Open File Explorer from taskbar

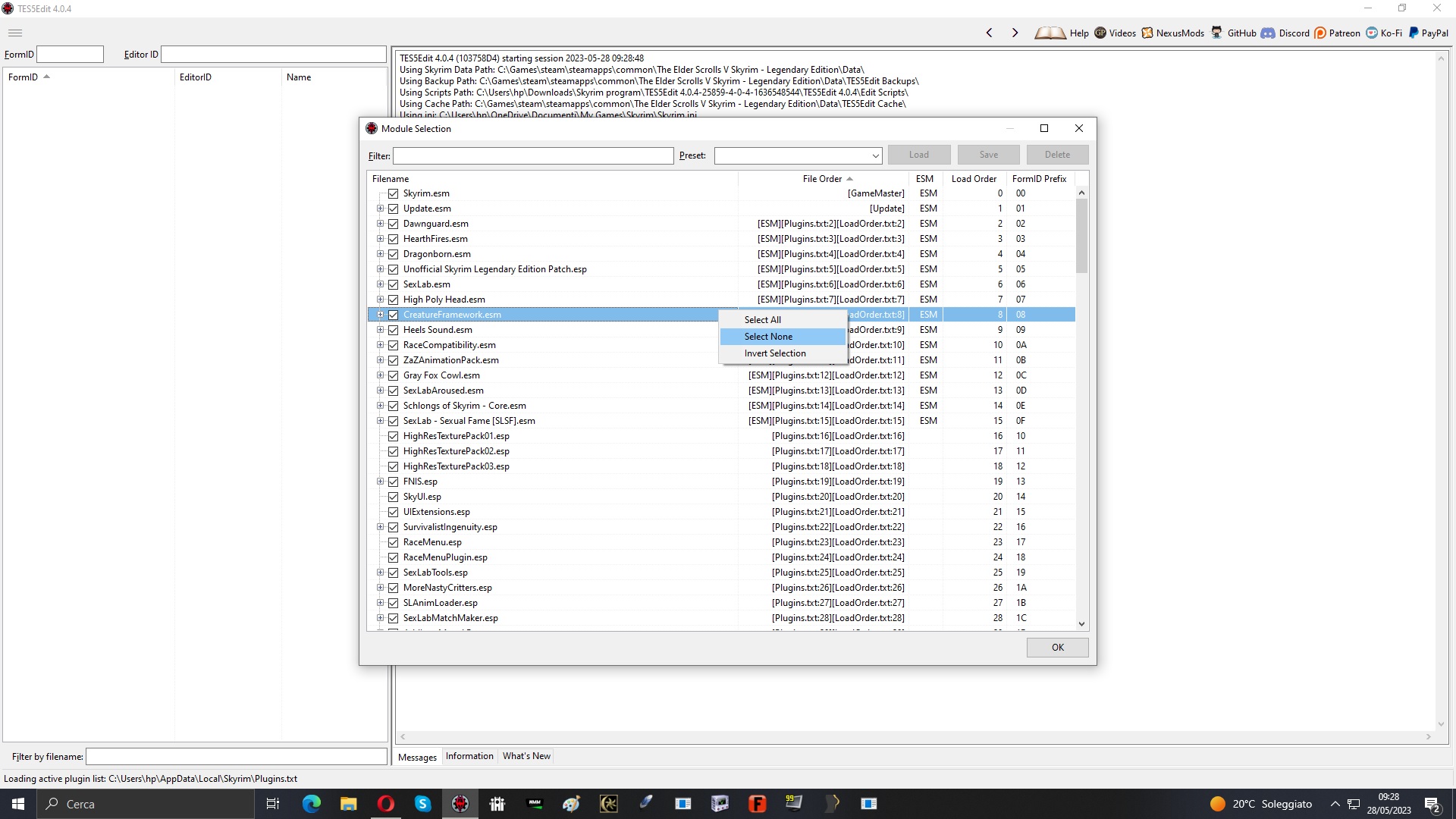pos(349,804)
